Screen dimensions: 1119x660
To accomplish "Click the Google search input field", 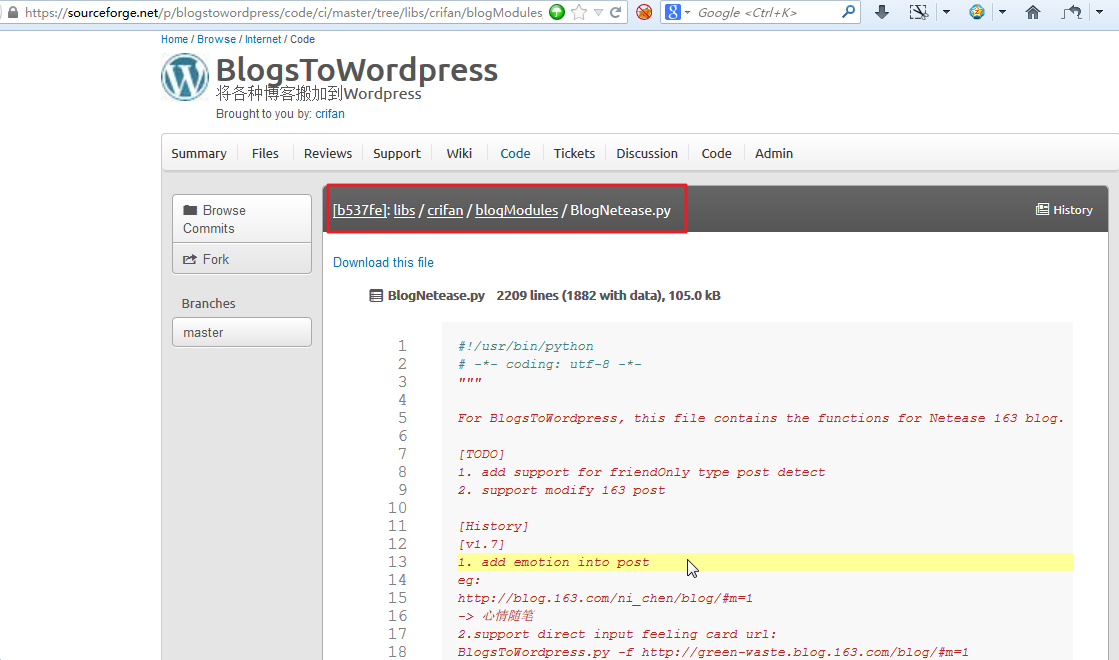I will pos(767,12).
